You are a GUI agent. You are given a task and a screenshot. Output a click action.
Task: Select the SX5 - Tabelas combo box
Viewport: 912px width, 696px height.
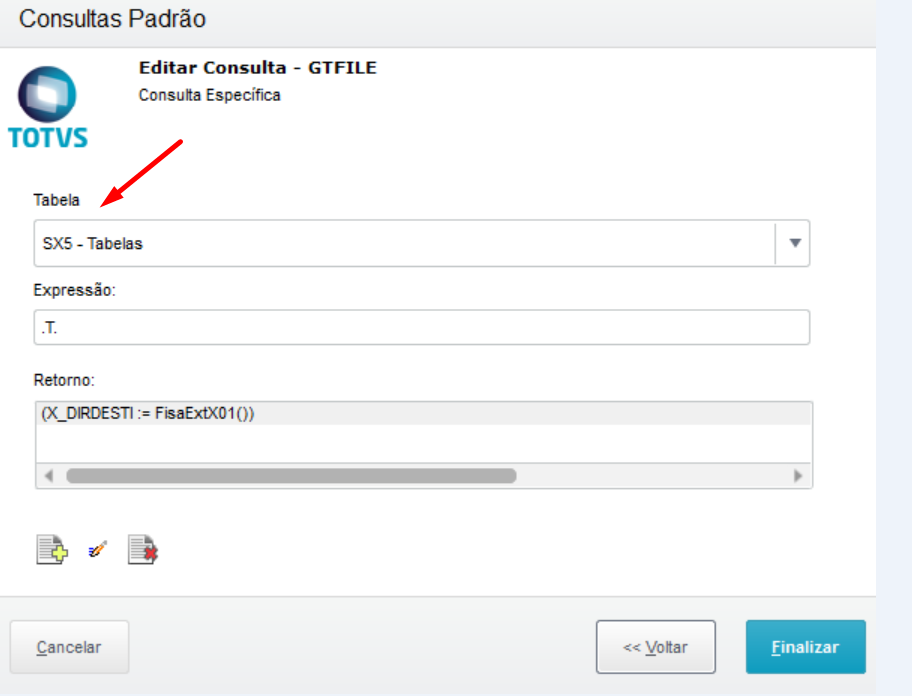422,243
